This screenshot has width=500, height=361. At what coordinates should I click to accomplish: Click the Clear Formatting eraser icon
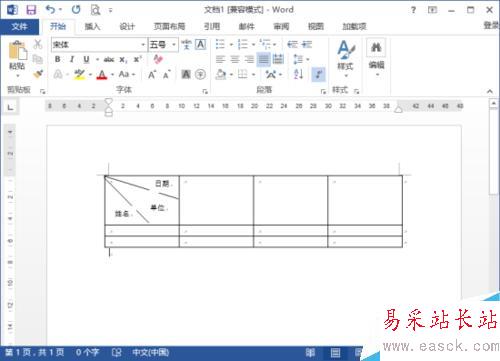pos(158,59)
